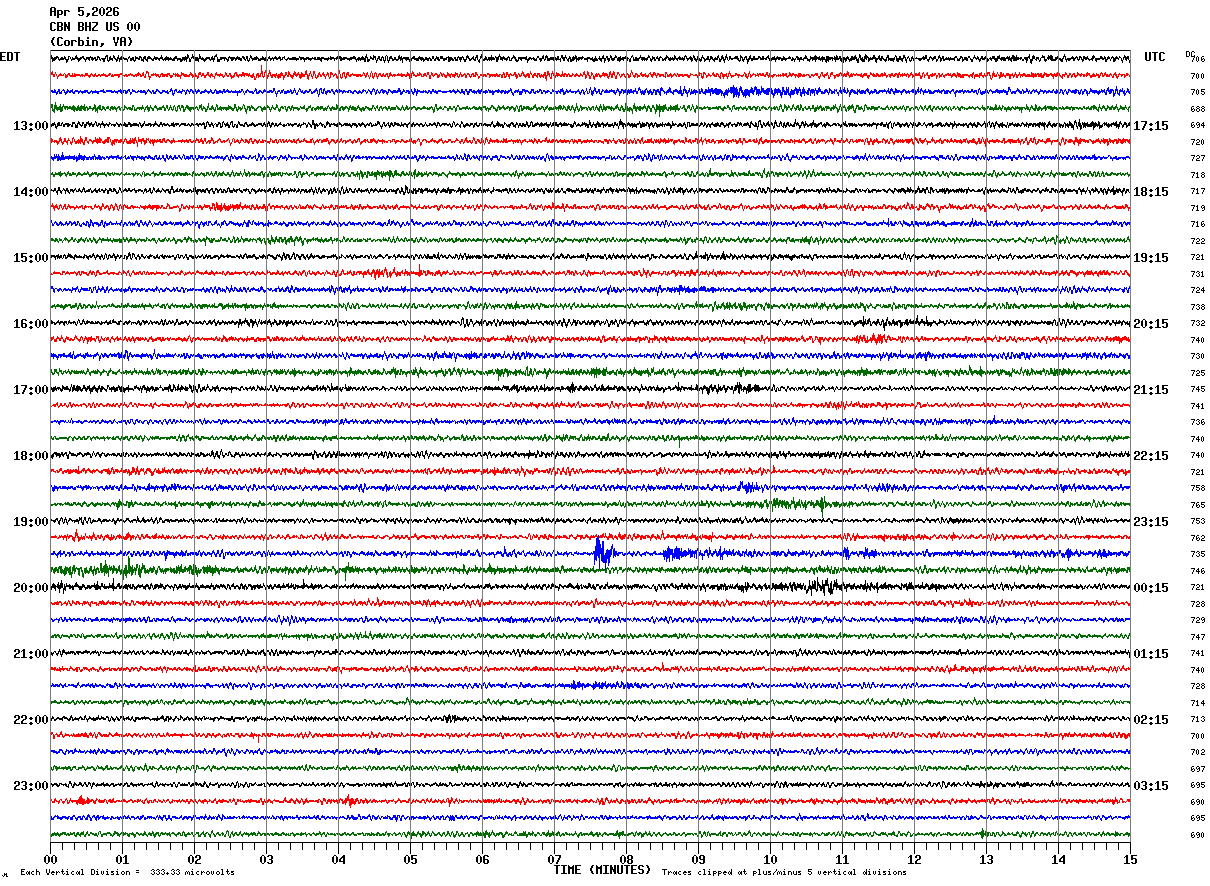Click minute tick label 03 on axis
The height and width of the screenshot is (886, 1210).
[x=266, y=859]
